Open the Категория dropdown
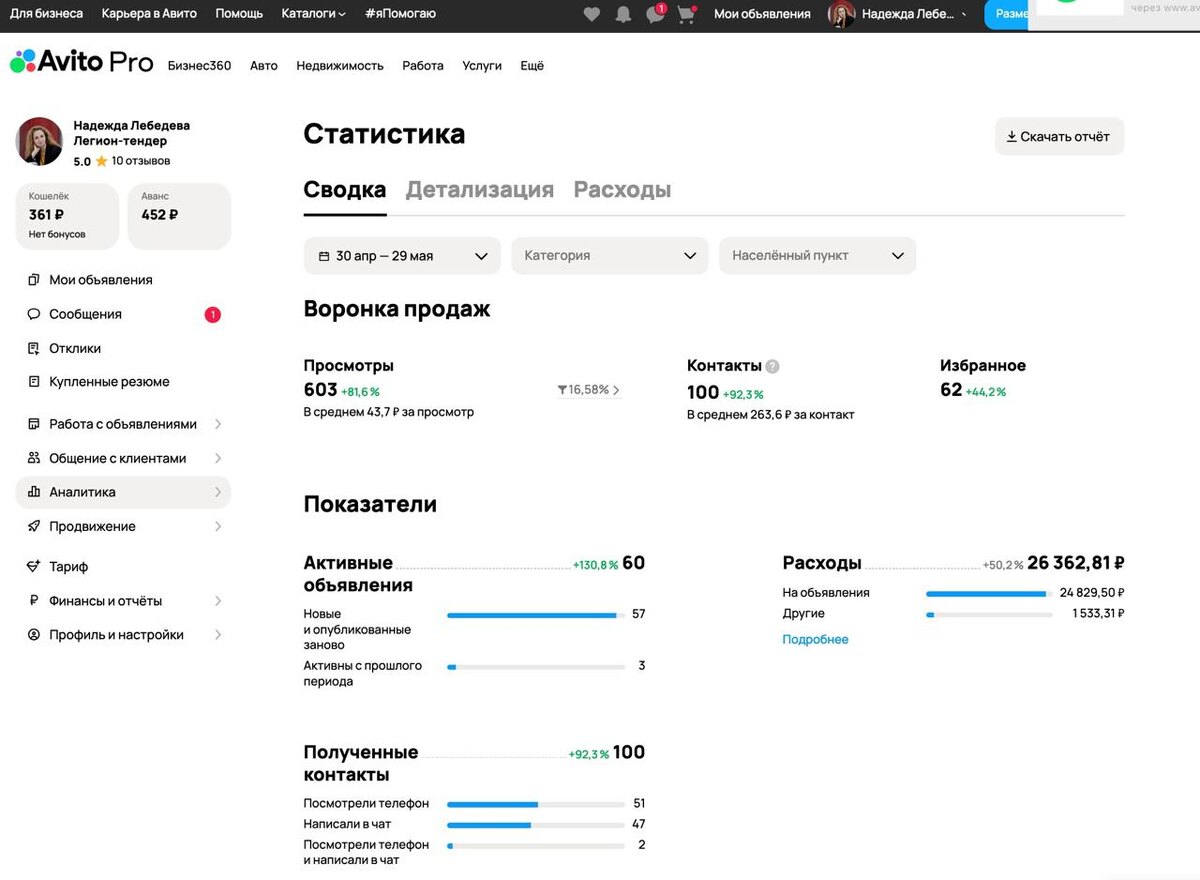This screenshot has height=880, width=1200. 609,255
